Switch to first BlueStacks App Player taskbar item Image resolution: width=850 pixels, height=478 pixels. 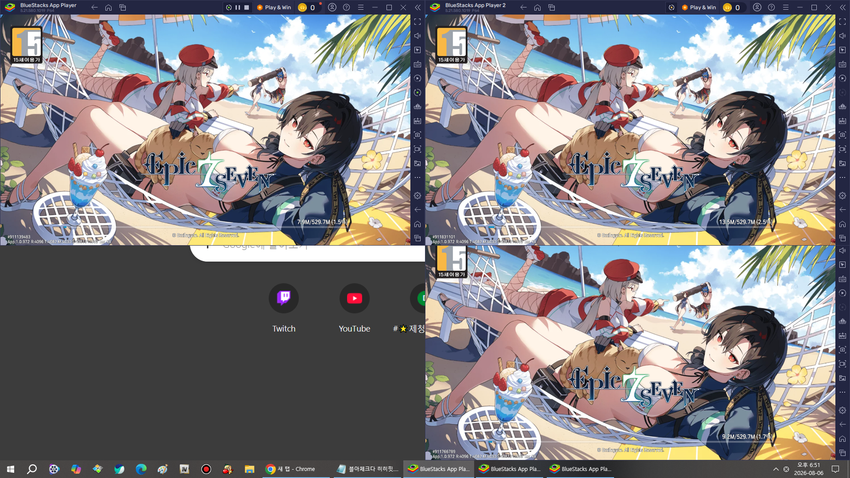coord(439,469)
